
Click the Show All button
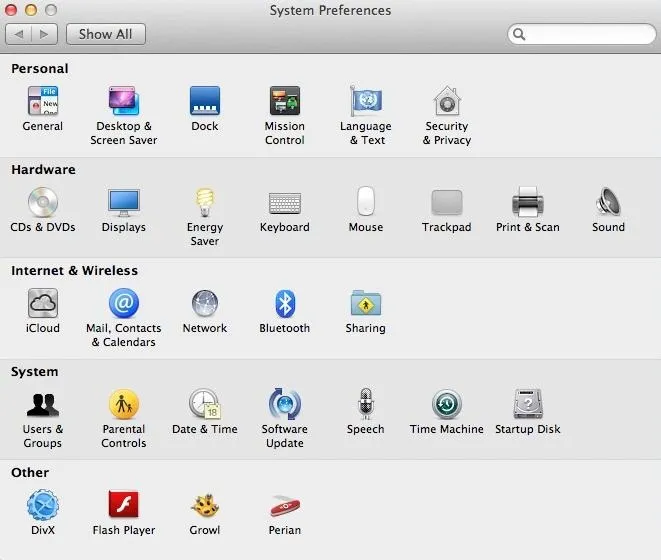(106, 34)
